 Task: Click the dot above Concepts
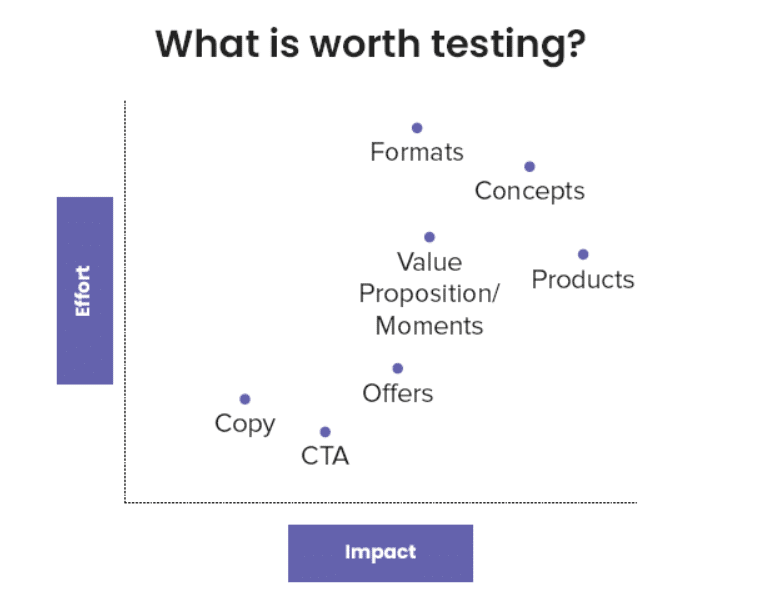click(529, 167)
